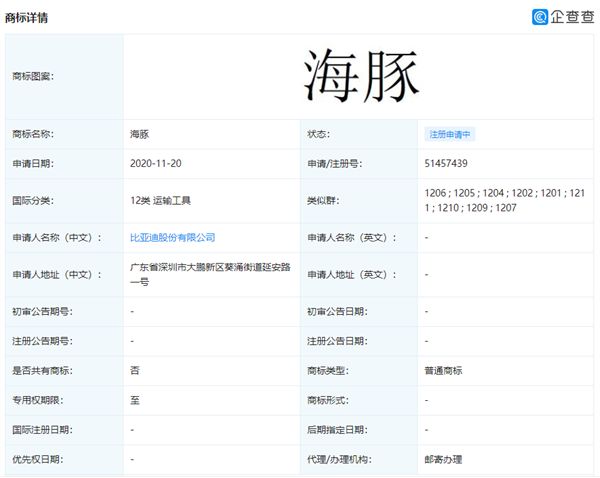The height and width of the screenshot is (478, 600).
Task: Select the 普通商标 trademark type value
Action: tap(444, 370)
